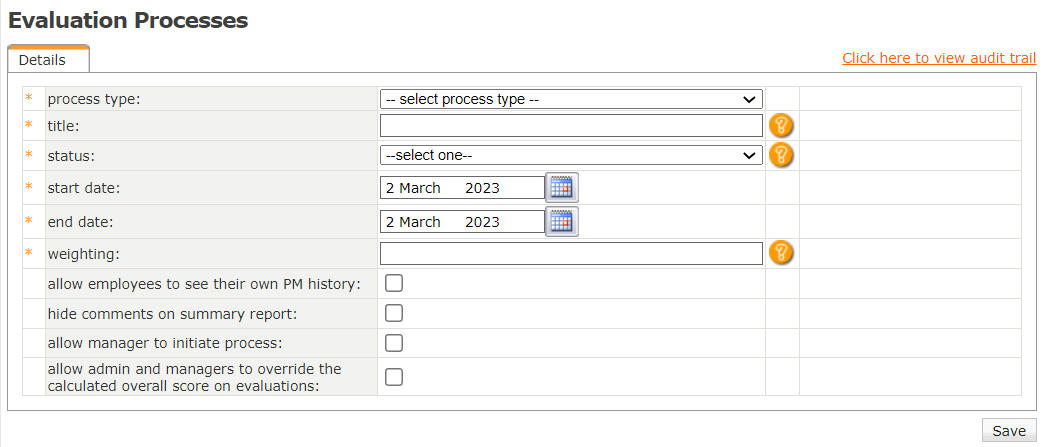Open the status select one dropdown
The height and width of the screenshot is (447, 1044).
click(570, 155)
